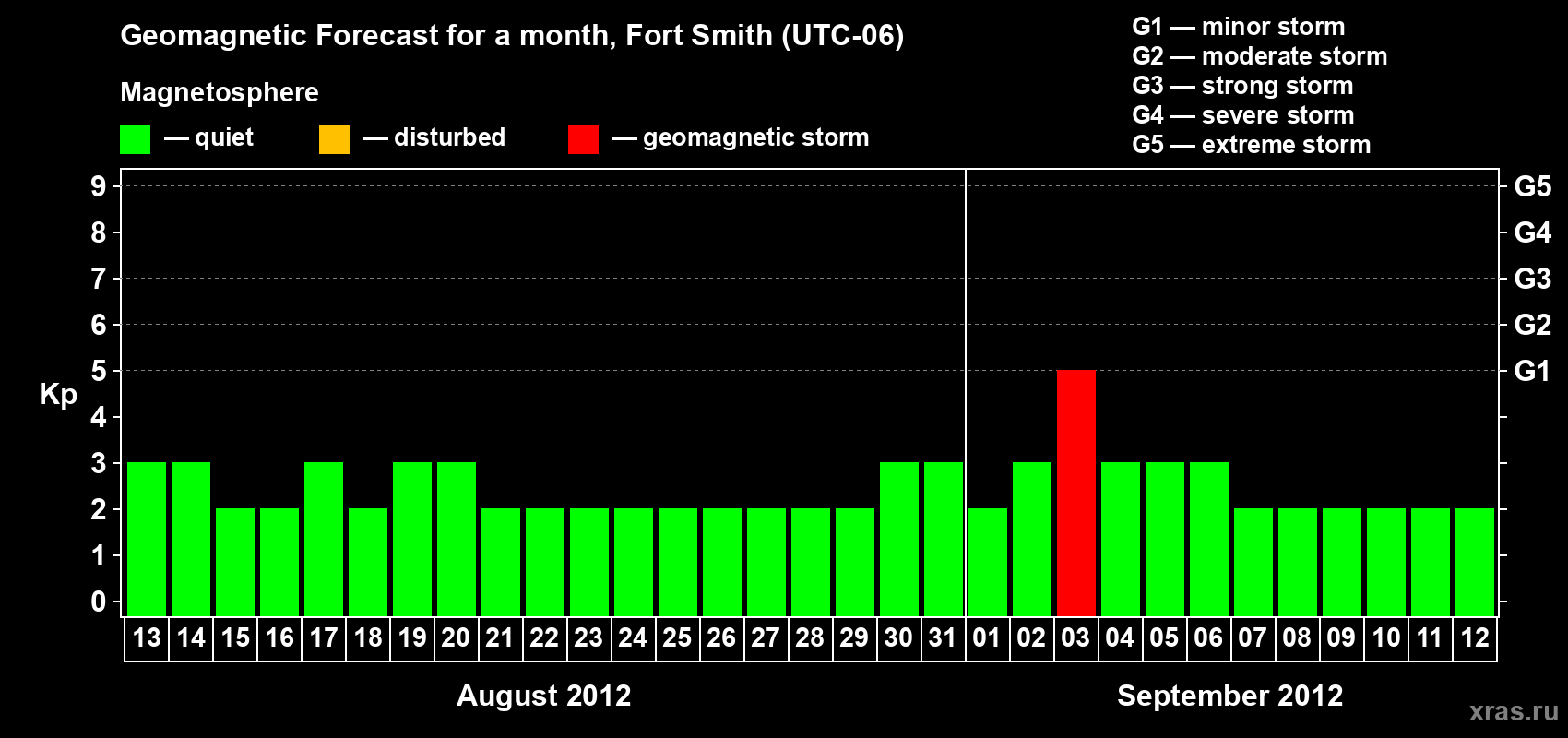
Task: Click the green quiet legend swatch
Action: [135, 139]
